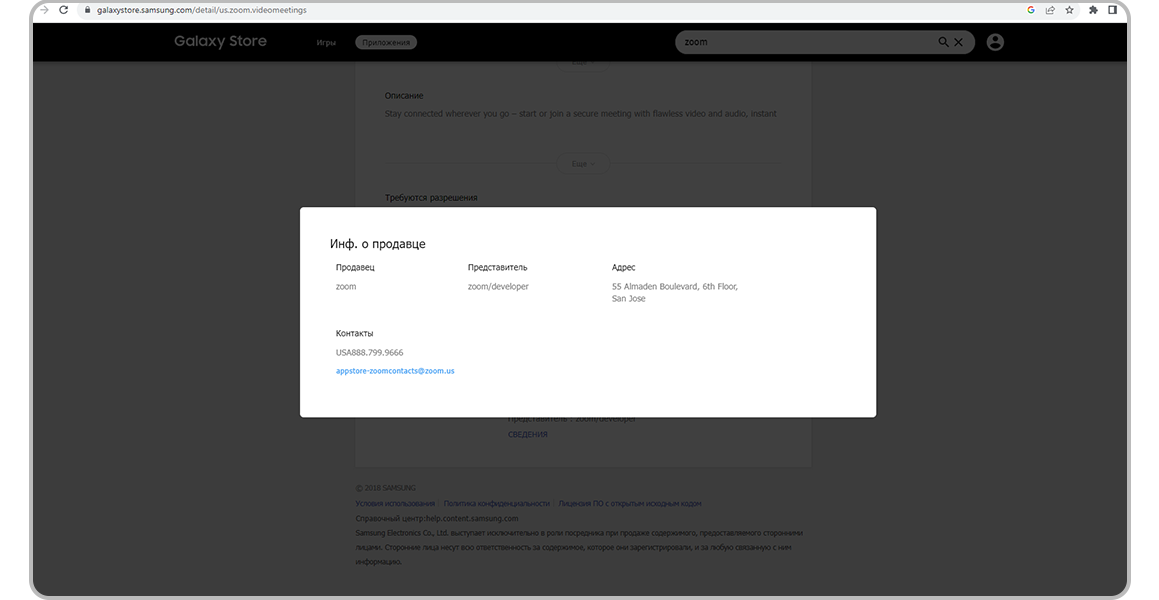Expand description with the Еще button
The width and height of the screenshot is (1159, 600).
[582, 163]
